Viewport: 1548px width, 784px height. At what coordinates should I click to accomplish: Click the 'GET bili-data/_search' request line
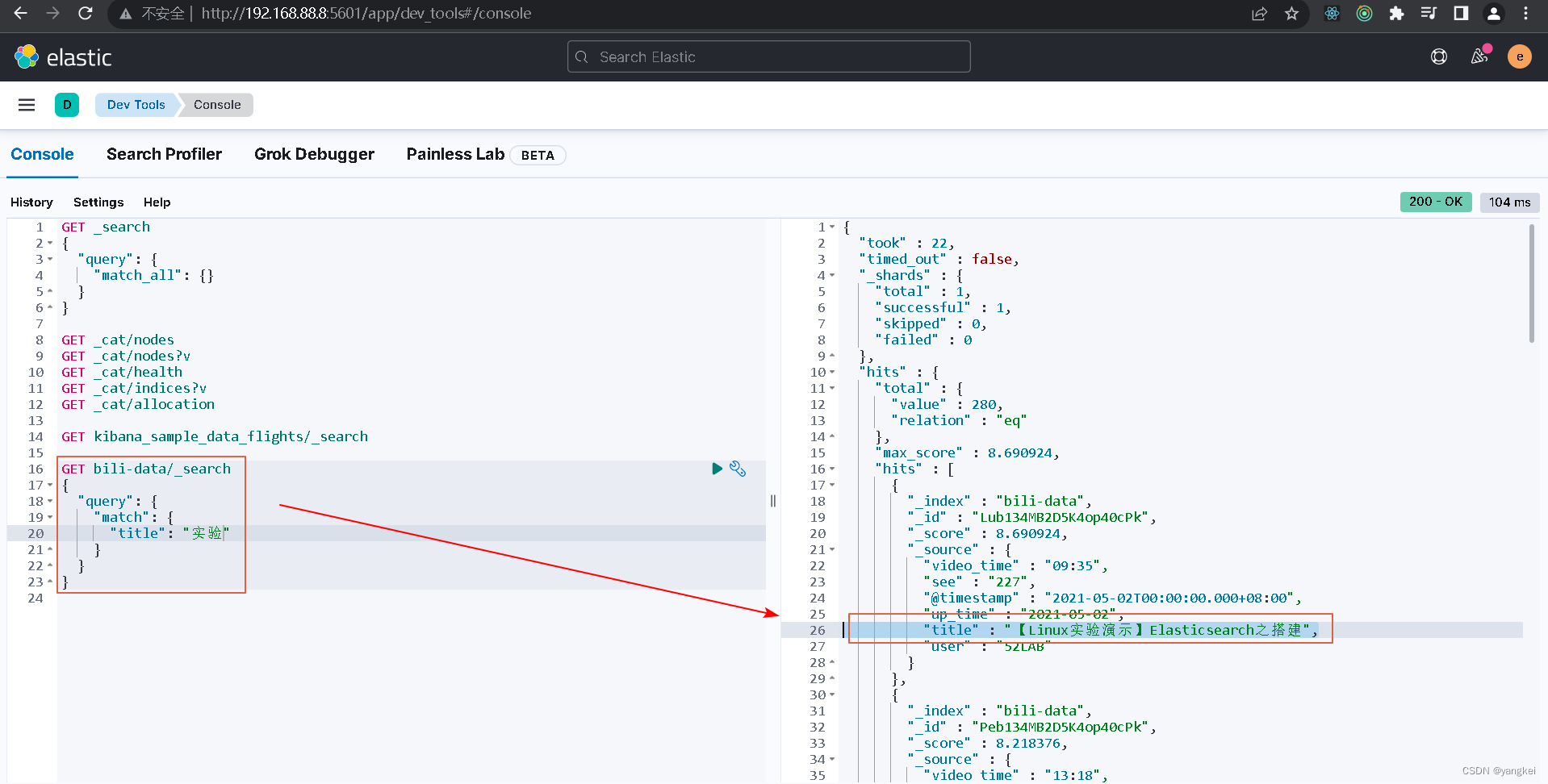pos(146,469)
